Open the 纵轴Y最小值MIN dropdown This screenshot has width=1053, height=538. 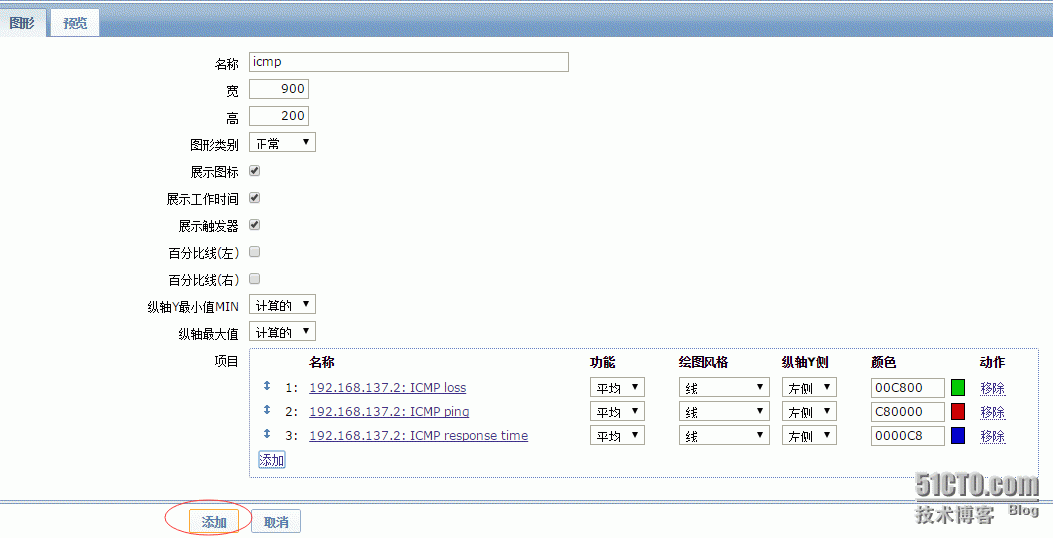point(282,305)
